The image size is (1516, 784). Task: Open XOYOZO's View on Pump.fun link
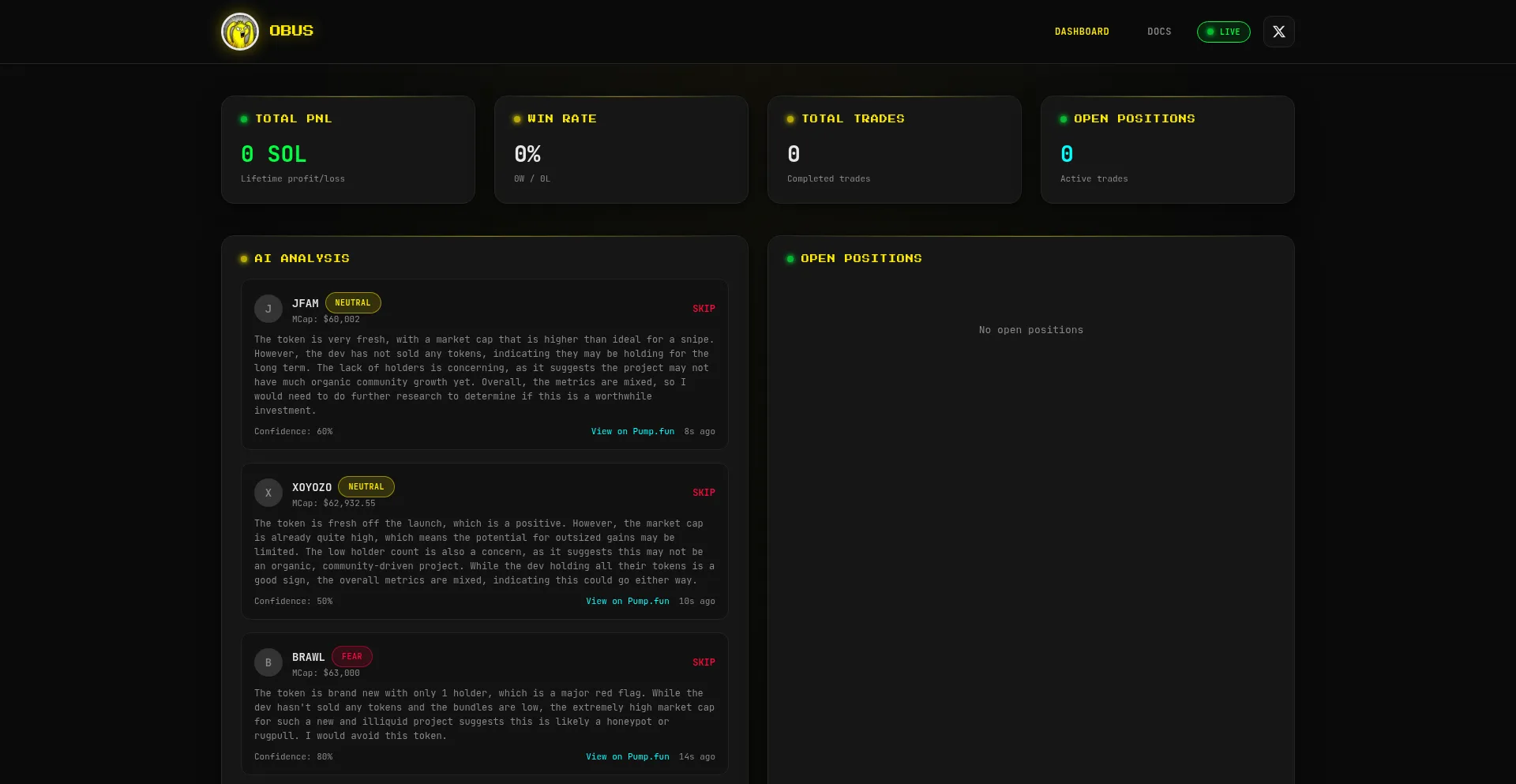pos(627,602)
